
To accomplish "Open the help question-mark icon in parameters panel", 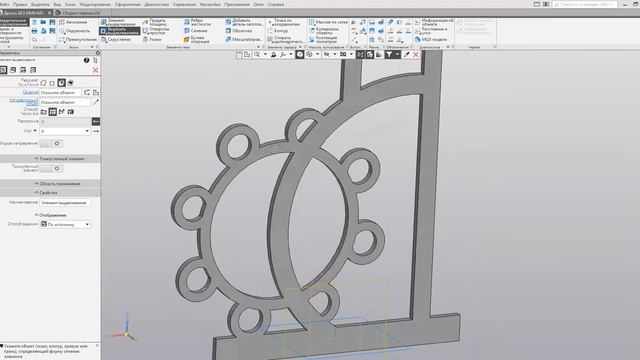I will point(87,60).
